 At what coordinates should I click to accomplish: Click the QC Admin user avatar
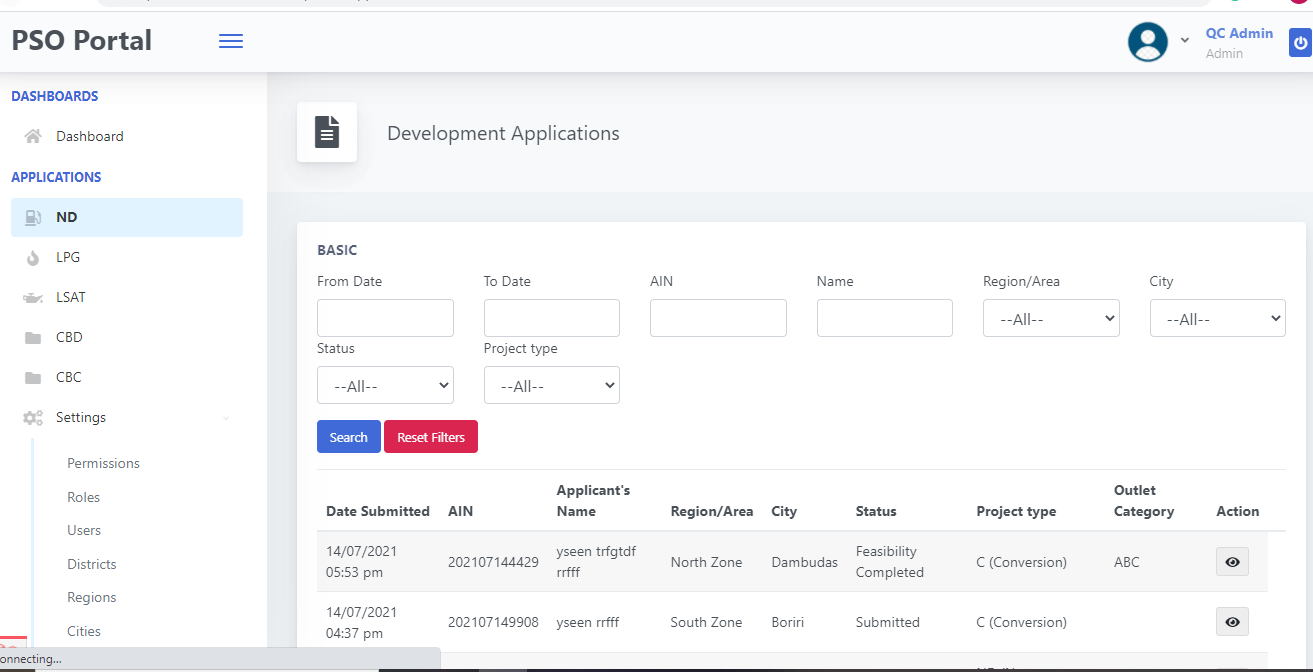(x=1147, y=42)
